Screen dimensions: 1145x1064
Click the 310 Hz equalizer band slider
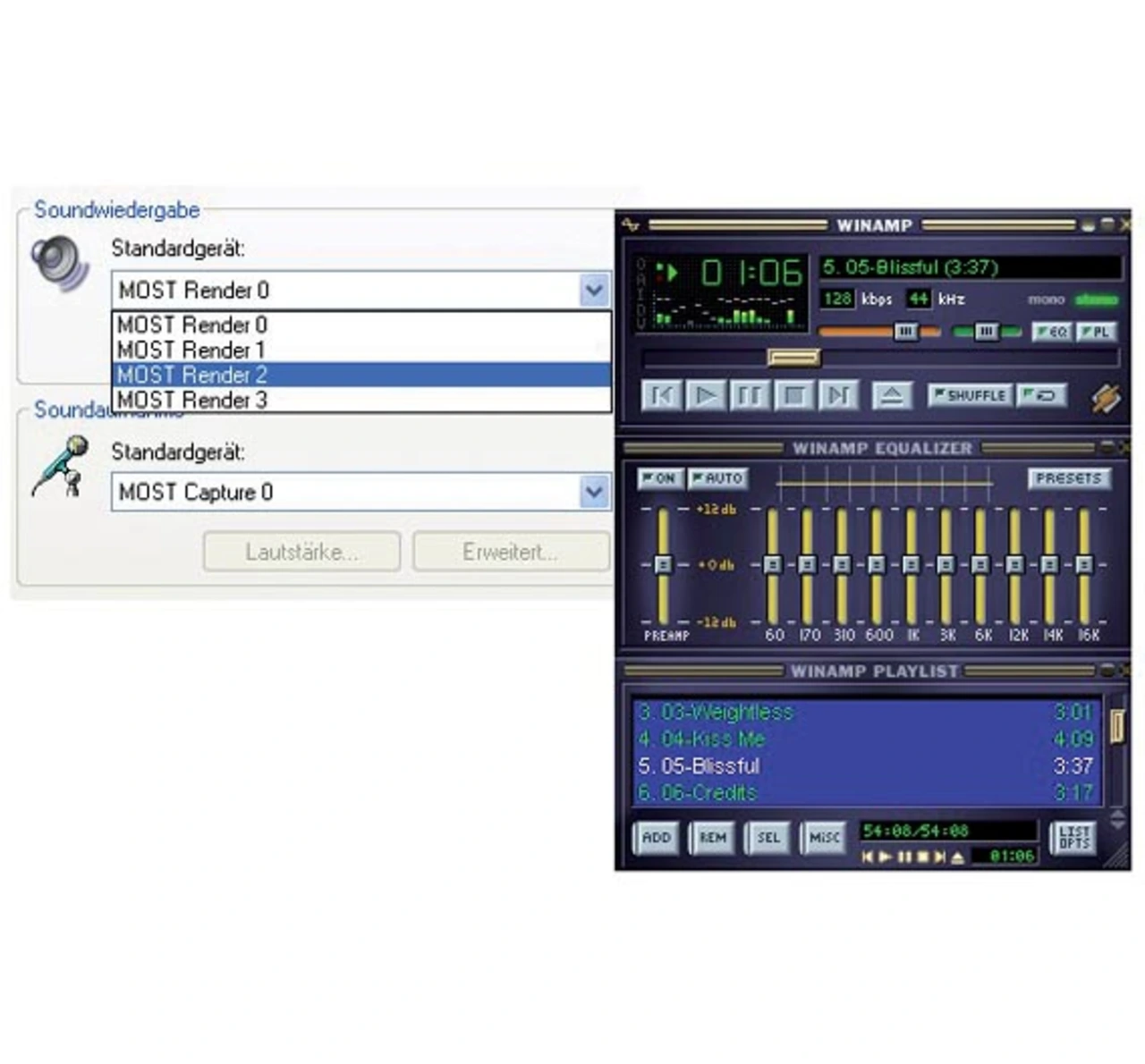(x=842, y=565)
